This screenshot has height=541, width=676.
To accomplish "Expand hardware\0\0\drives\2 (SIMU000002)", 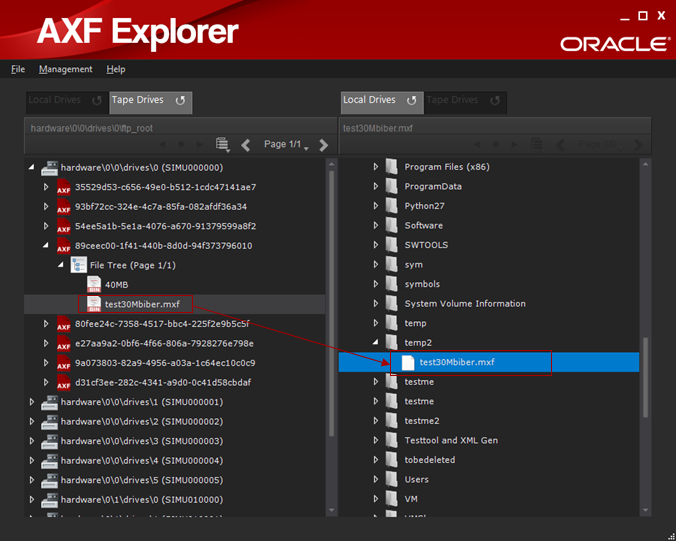I will [31, 422].
